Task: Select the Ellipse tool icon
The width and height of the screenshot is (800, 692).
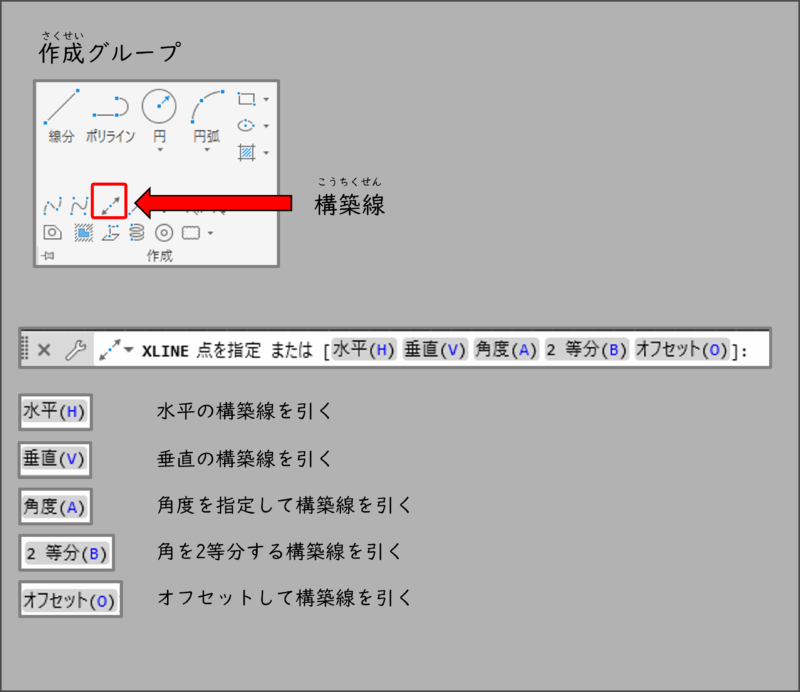Action: (x=246, y=126)
